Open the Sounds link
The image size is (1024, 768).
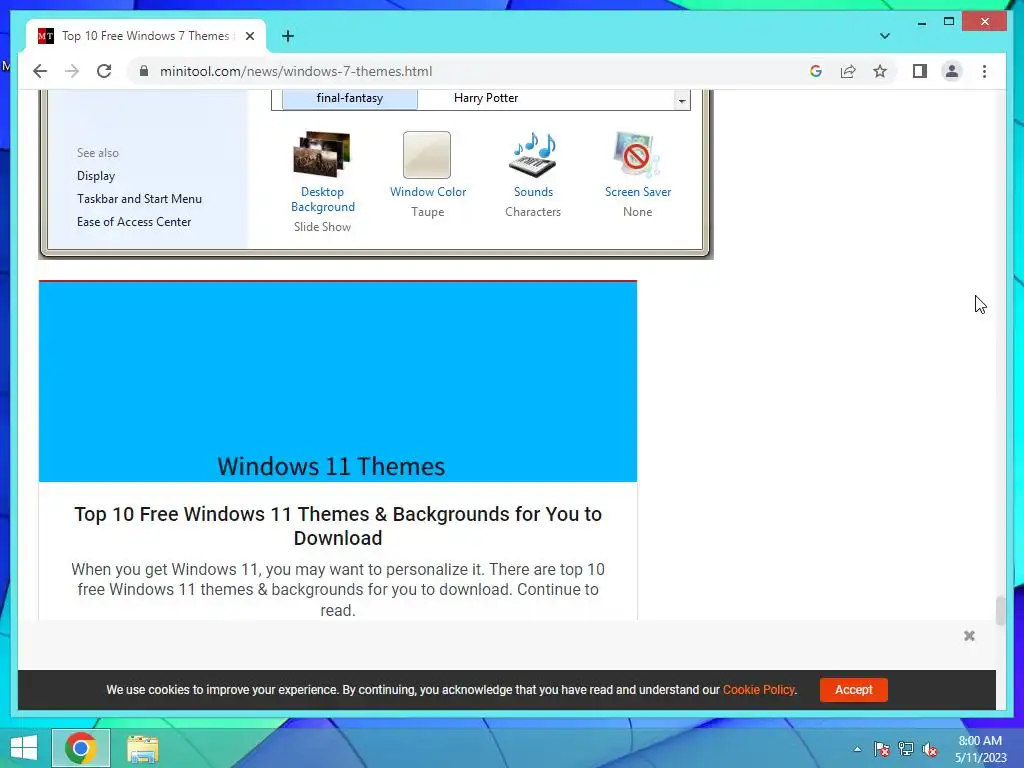pos(533,192)
